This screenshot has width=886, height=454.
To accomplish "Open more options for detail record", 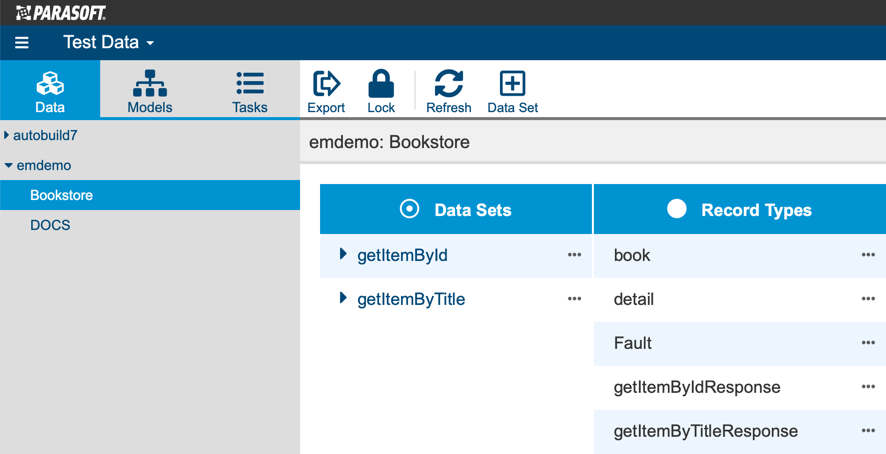I will click(x=868, y=299).
